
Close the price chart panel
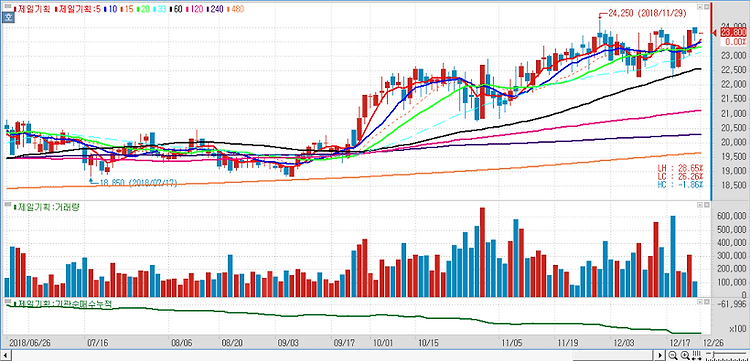706,7
